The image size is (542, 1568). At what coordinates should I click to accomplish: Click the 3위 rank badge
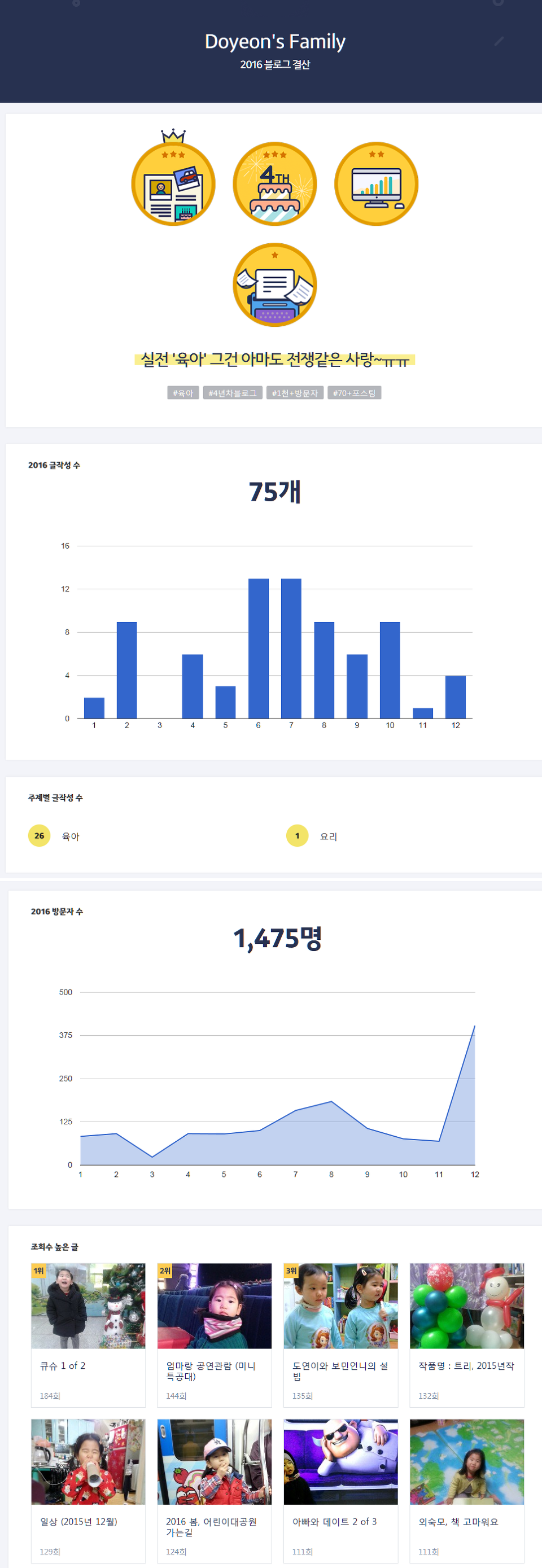coord(291,1271)
